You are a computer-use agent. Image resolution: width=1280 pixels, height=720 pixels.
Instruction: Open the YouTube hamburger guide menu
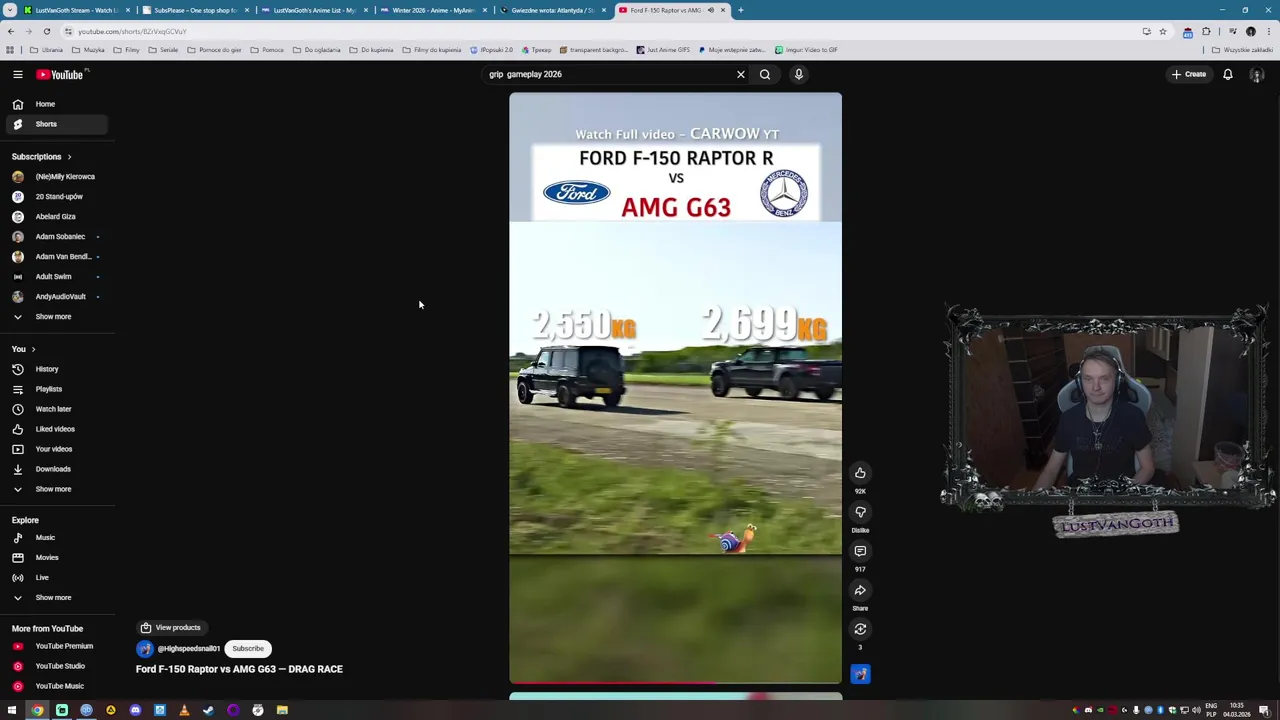click(18, 74)
